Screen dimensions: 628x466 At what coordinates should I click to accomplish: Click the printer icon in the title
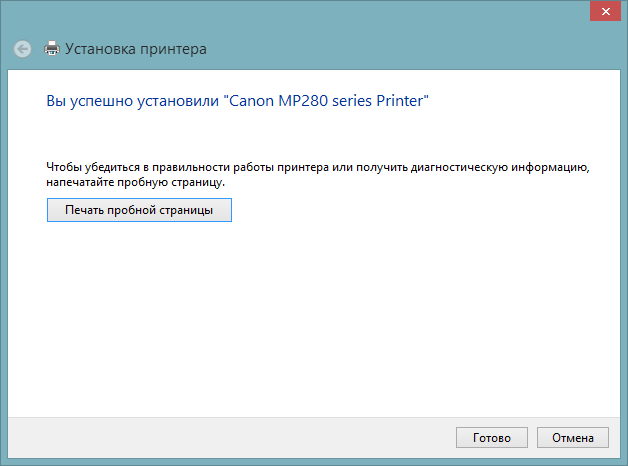(53, 48)
